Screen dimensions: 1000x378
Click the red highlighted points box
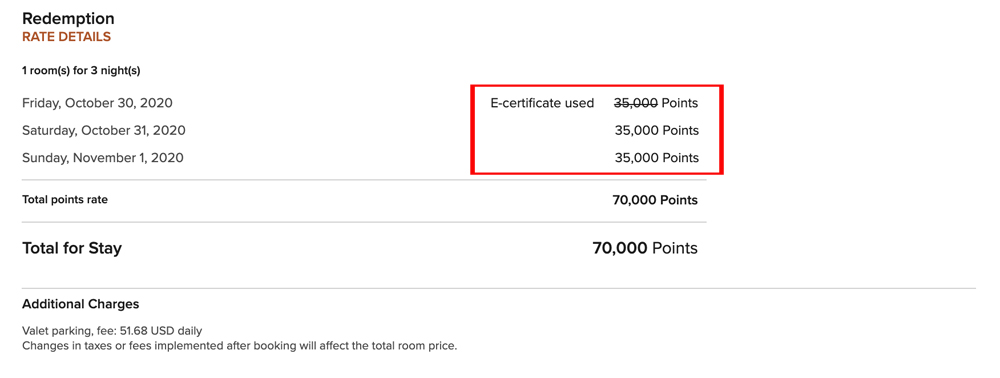[597, 129]
